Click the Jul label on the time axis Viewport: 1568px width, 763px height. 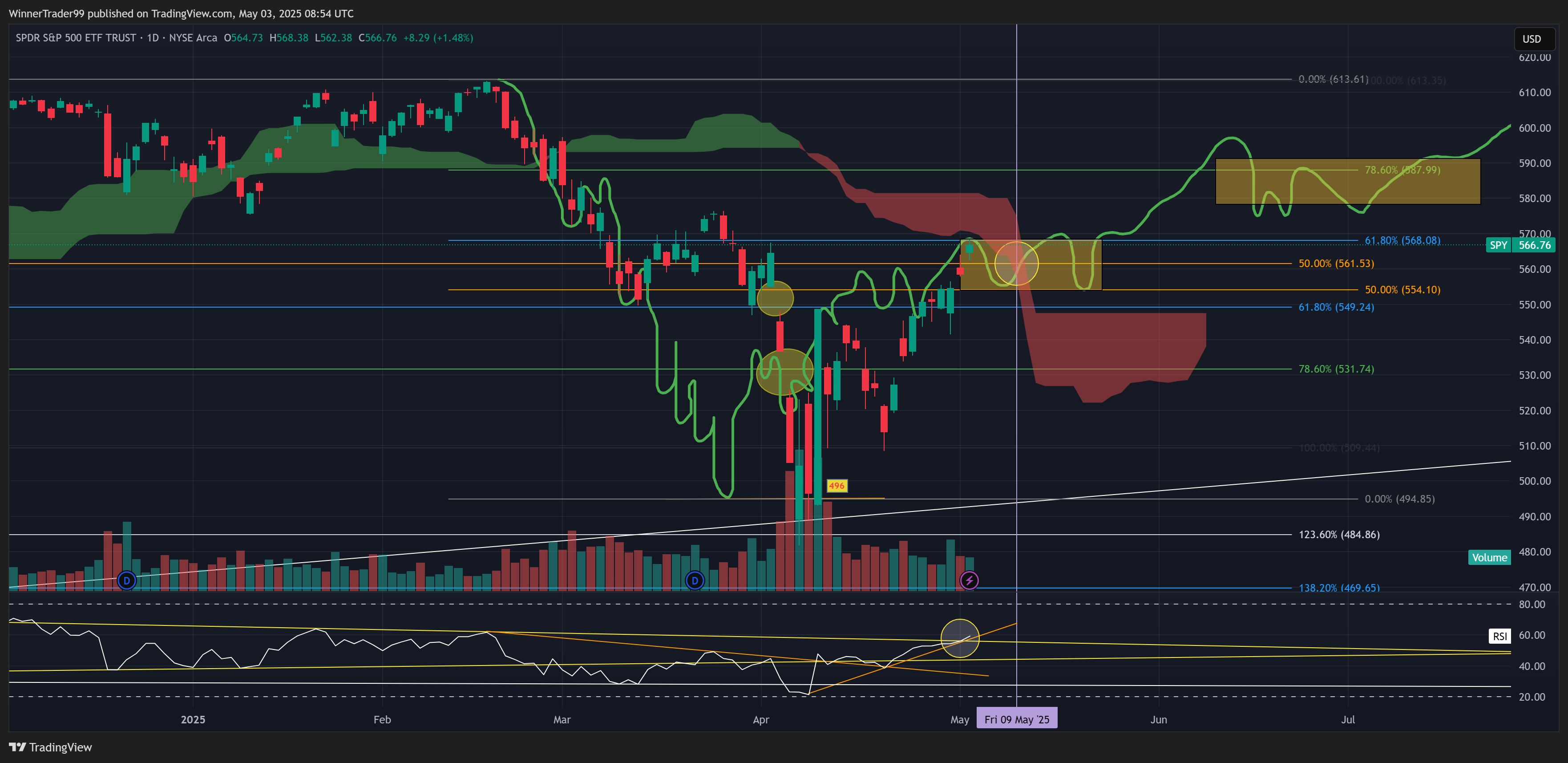(1348, 719)
